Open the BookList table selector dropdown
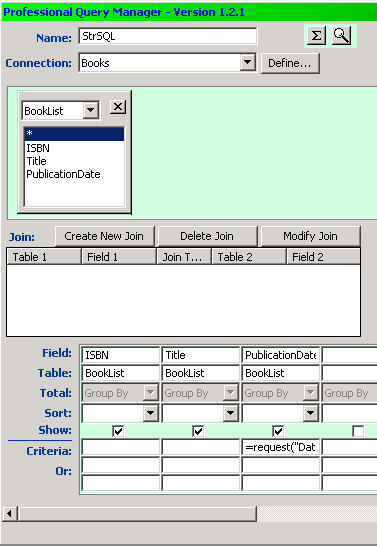The width and height of the screenshot is (377, 546). click(x=91, y=111)
